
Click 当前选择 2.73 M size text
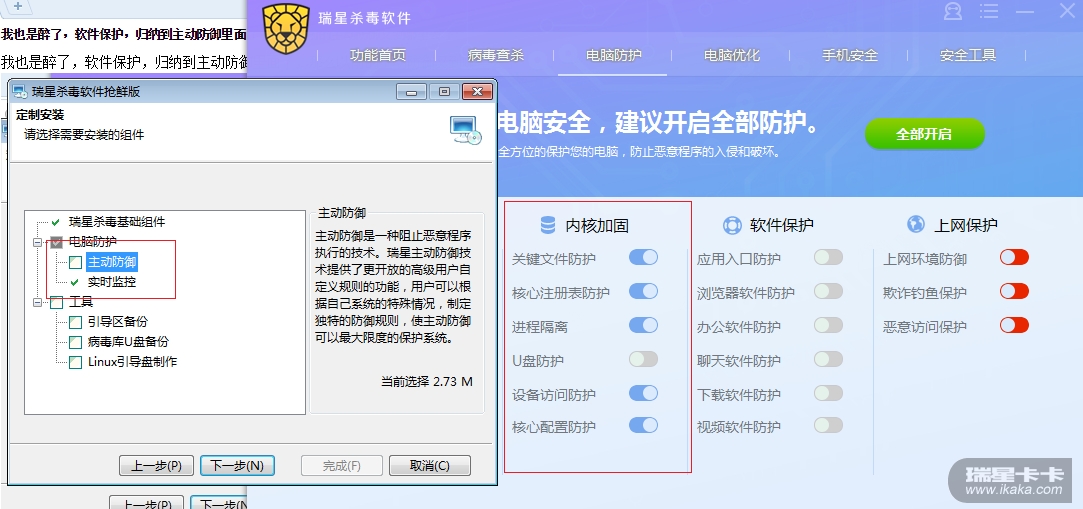coord(427,381)
